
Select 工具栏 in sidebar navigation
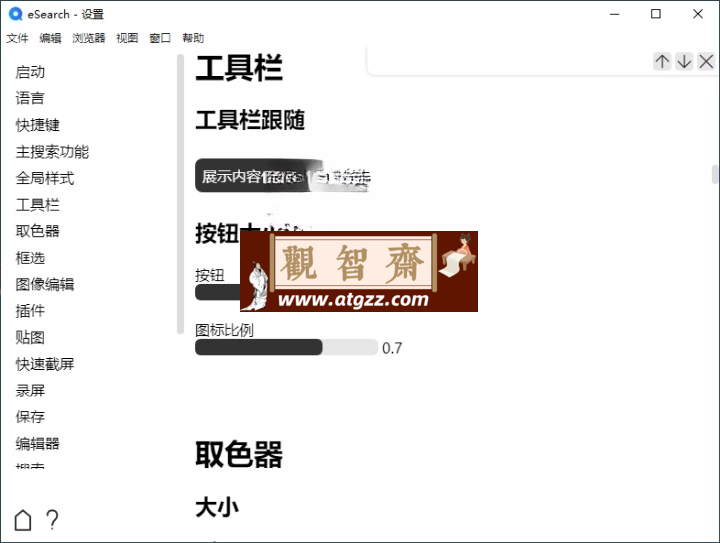point(38,205)
